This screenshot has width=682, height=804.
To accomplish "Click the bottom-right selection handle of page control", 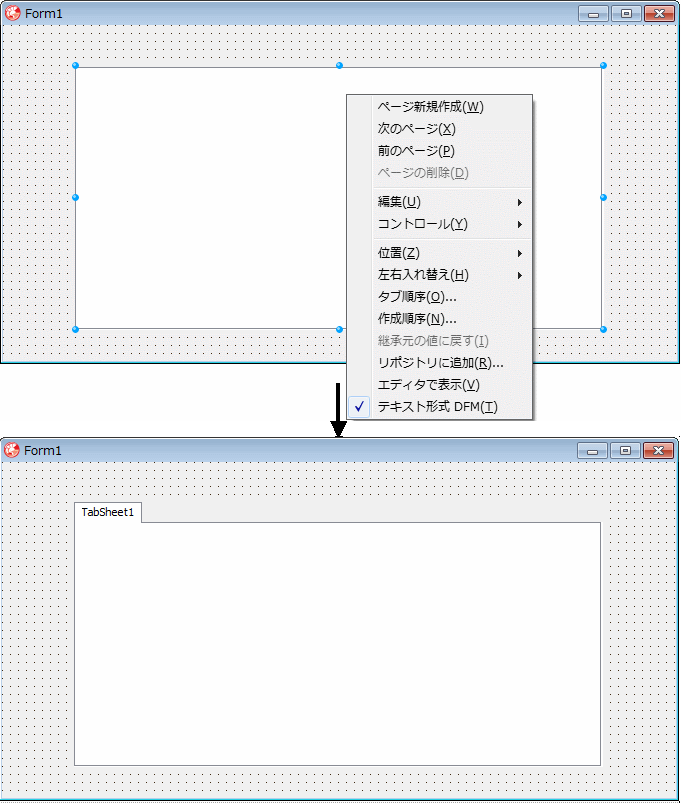I will tap(603, 329).
